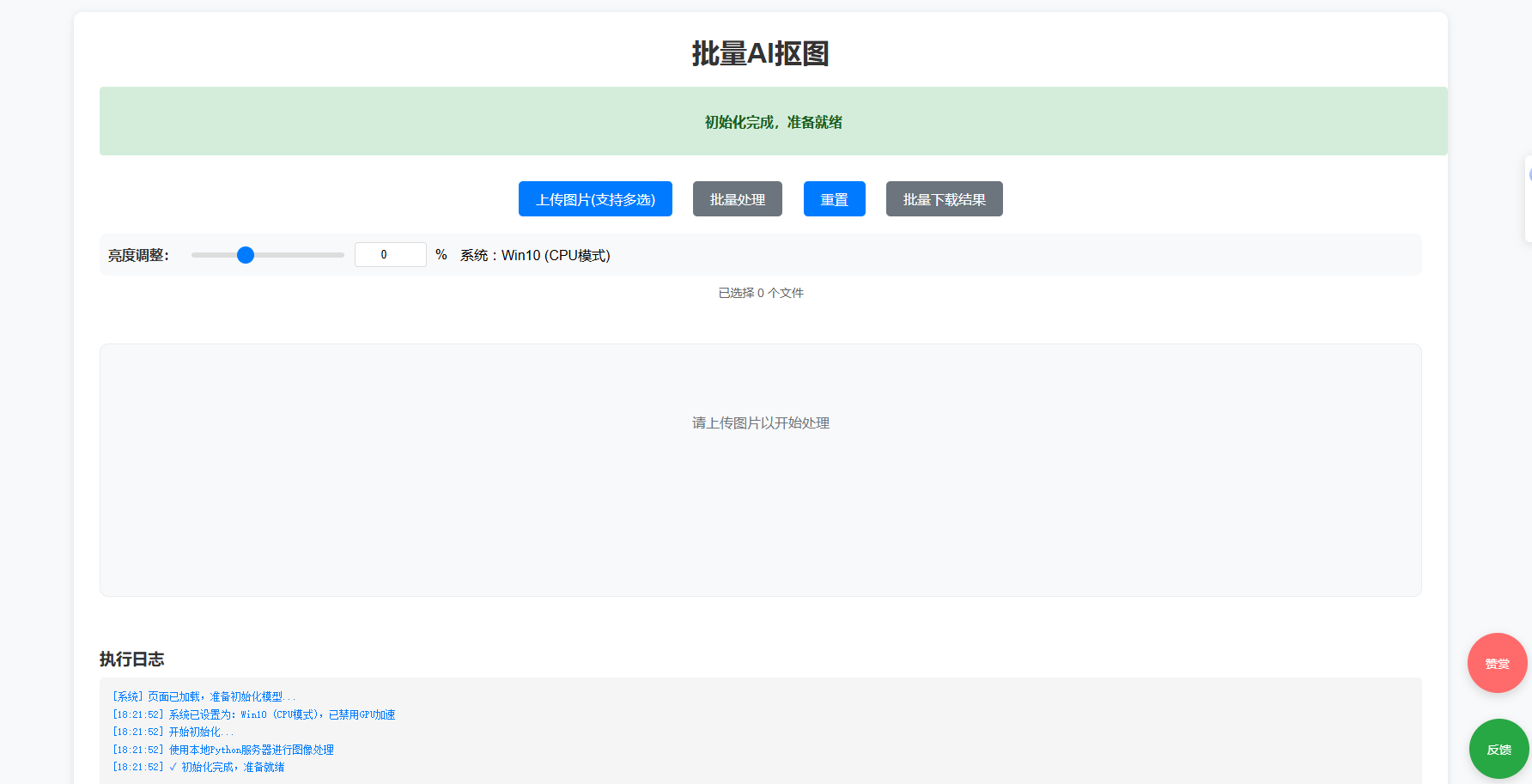Image resolution: width=1532 pixels, height=784 pixels.
Task: Click the 亮度调整 label
Action: click(138, 255)
